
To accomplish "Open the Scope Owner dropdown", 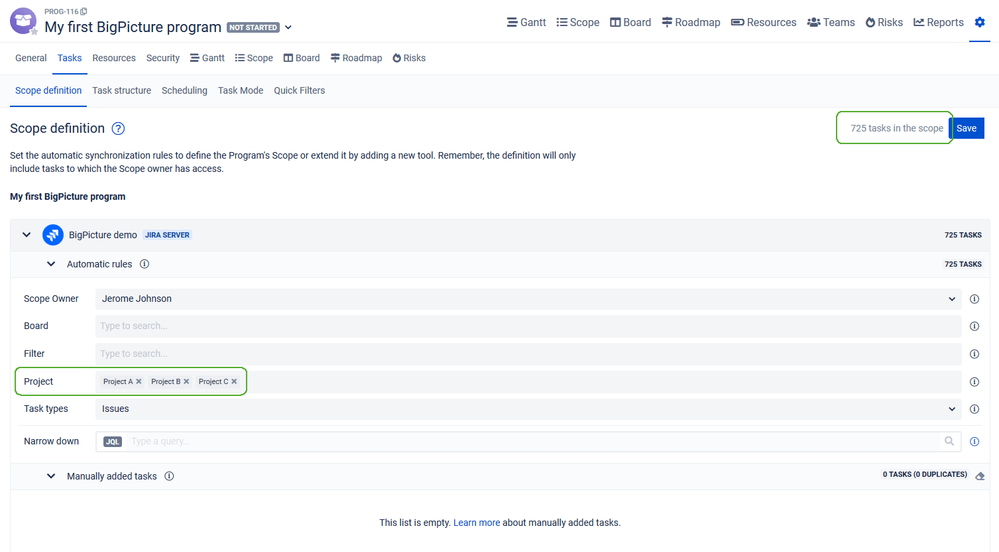I will click(x=528, y=299).
